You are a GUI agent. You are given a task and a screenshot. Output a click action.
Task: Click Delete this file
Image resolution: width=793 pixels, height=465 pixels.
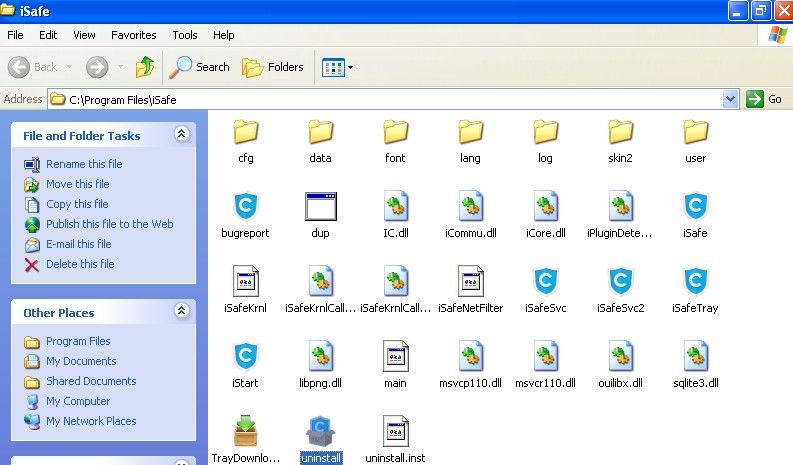point(69,264)
